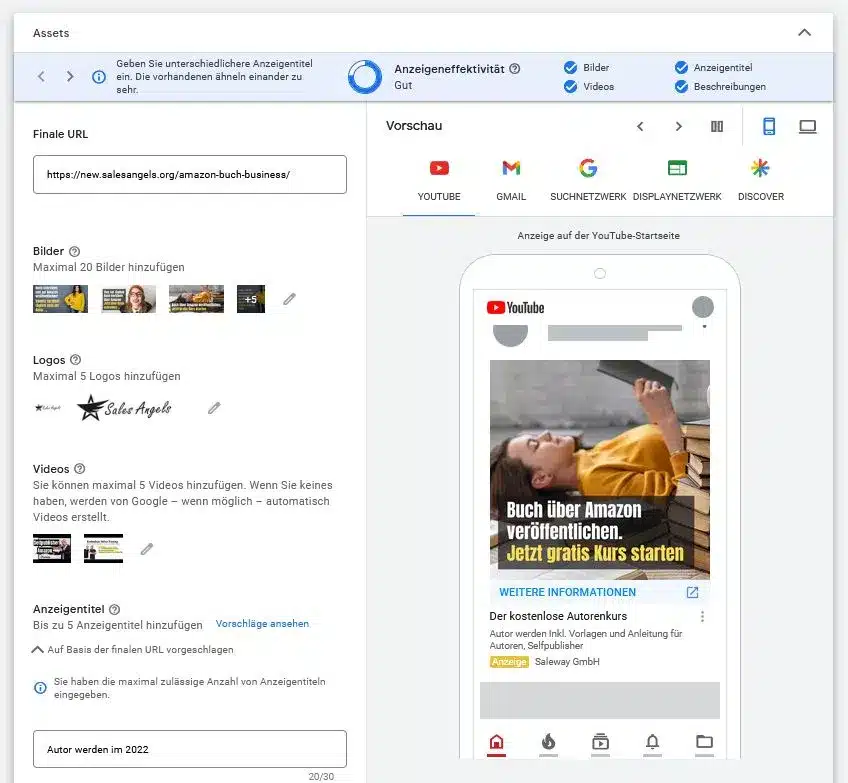The height and width of the screenshot is (783, 848).
Task: Tap the Home icon in preview navigation
Action: click(496, 742)
